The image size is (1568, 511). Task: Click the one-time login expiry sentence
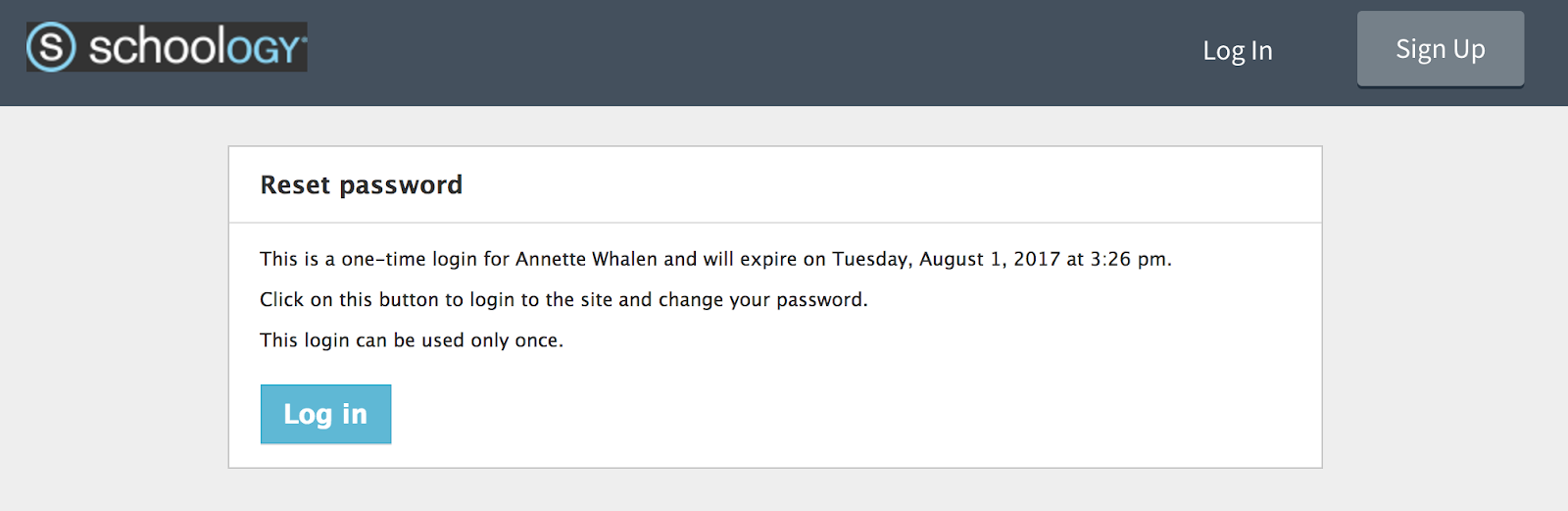click(x=715, y=259)
